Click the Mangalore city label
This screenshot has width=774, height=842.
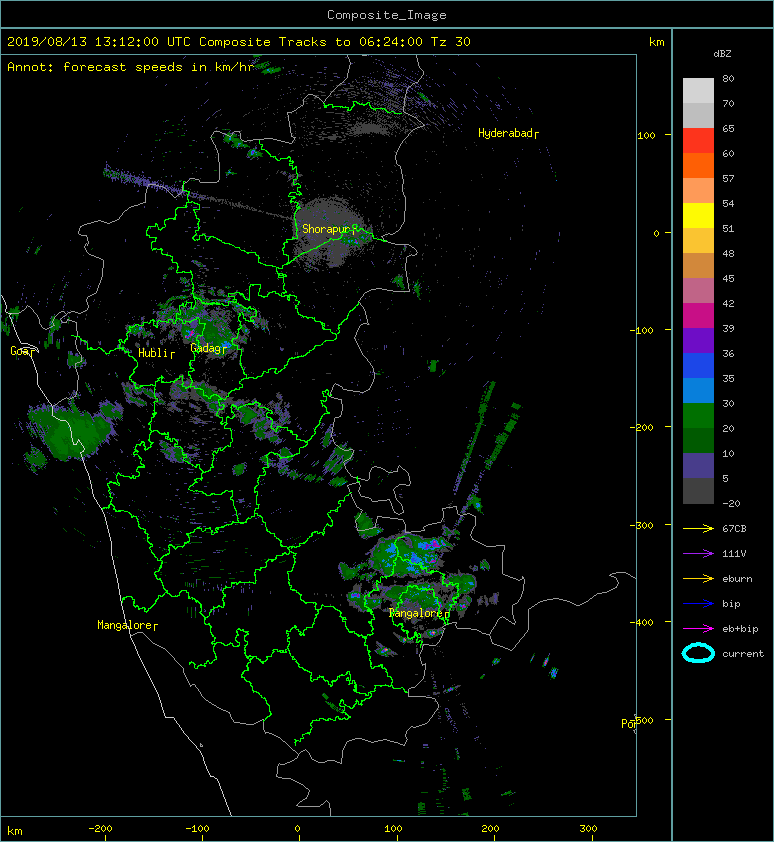click(125, 625)
